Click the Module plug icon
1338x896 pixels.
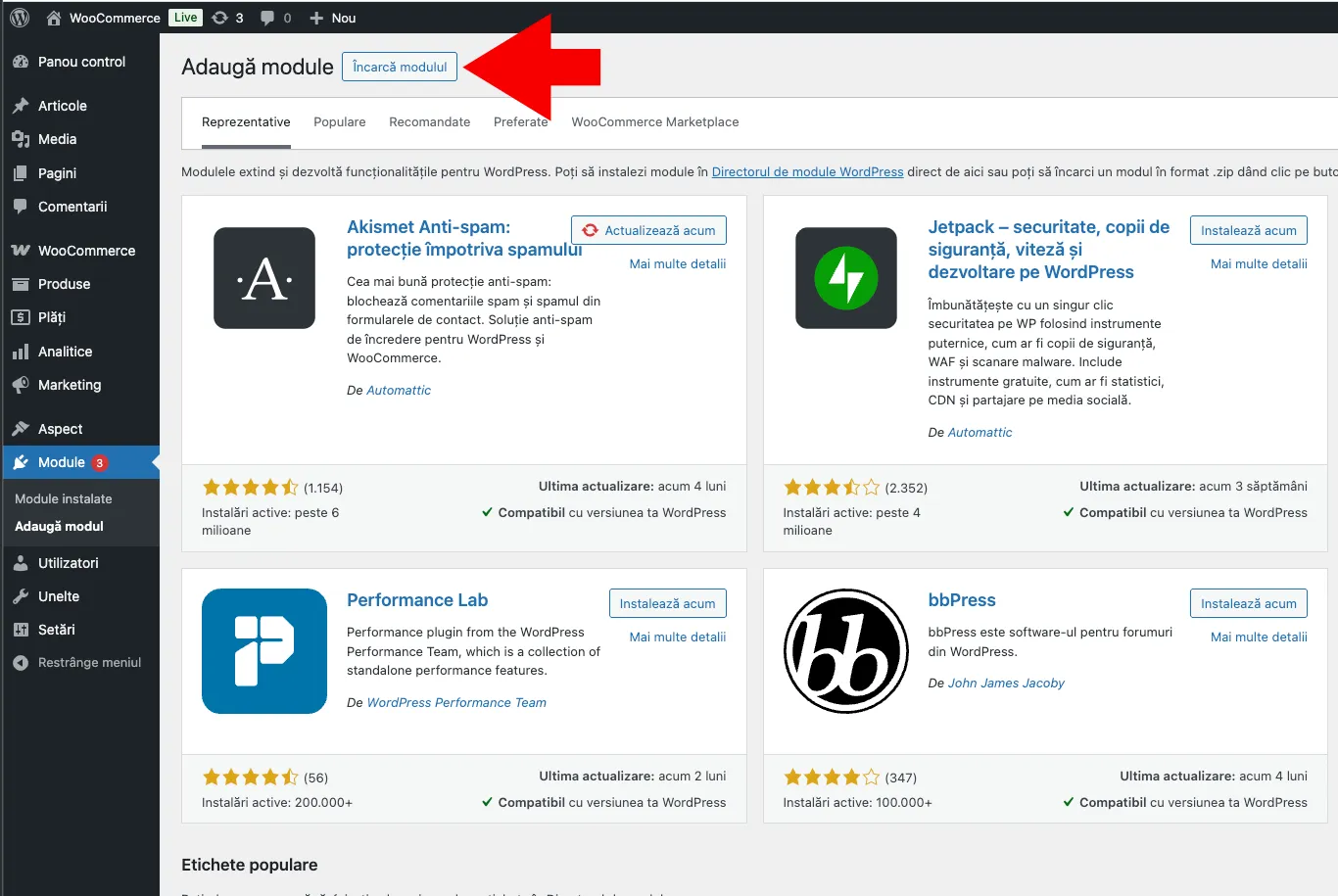[x=21, y=462]
